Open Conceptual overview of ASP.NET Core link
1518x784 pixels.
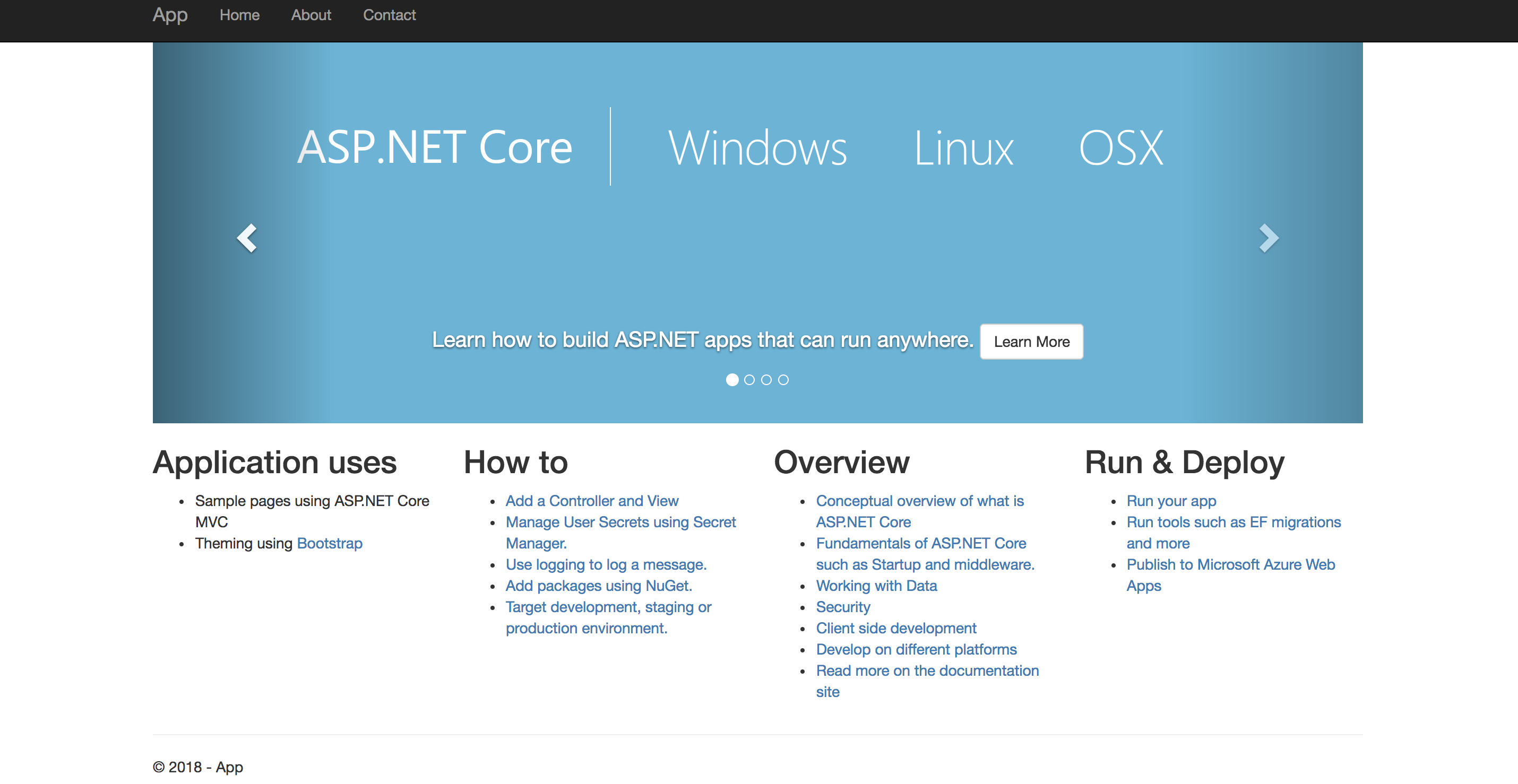tap(920, 511)
